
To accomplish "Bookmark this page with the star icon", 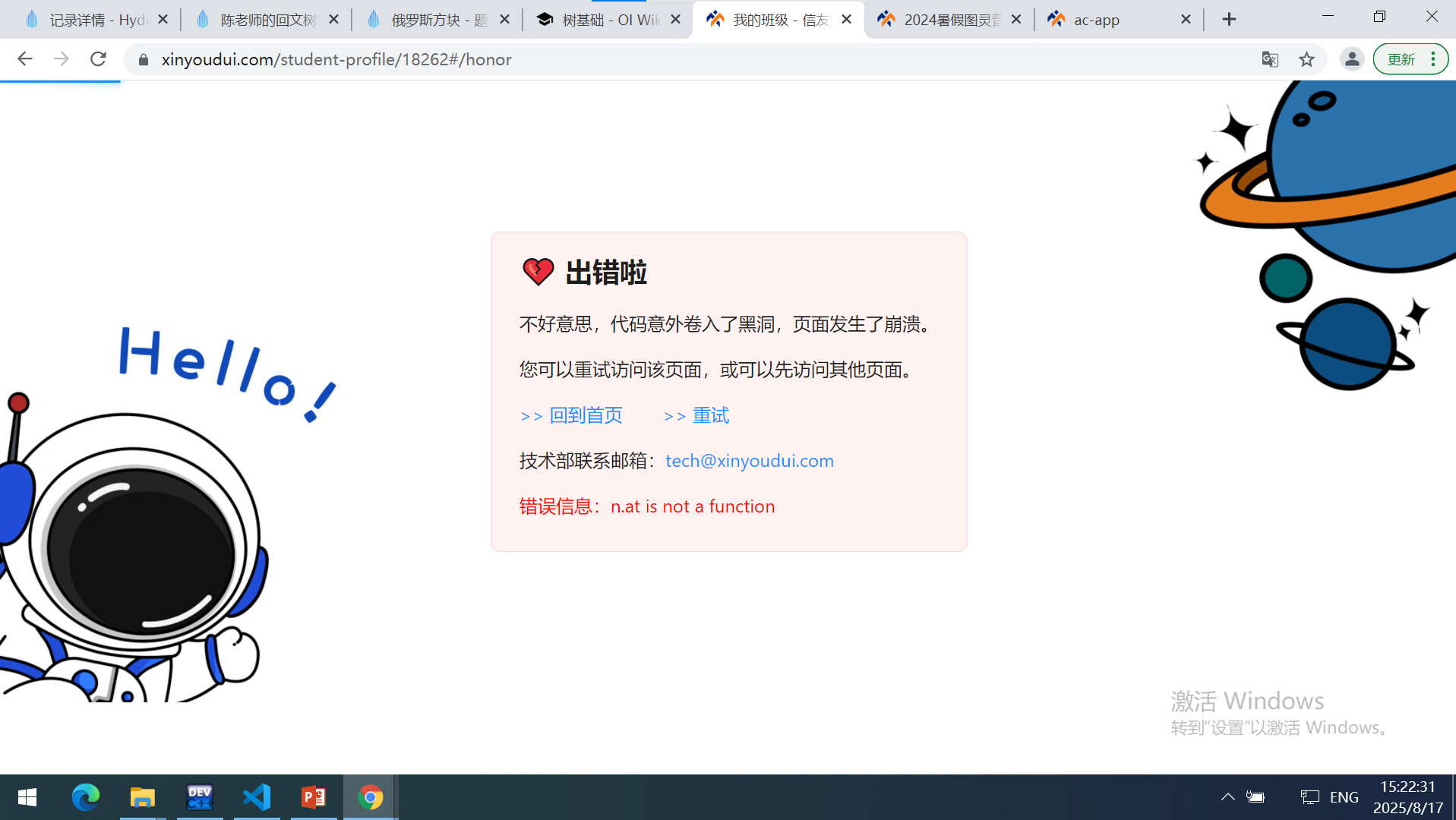I will pyautogui.click(x=1306, y=59).
